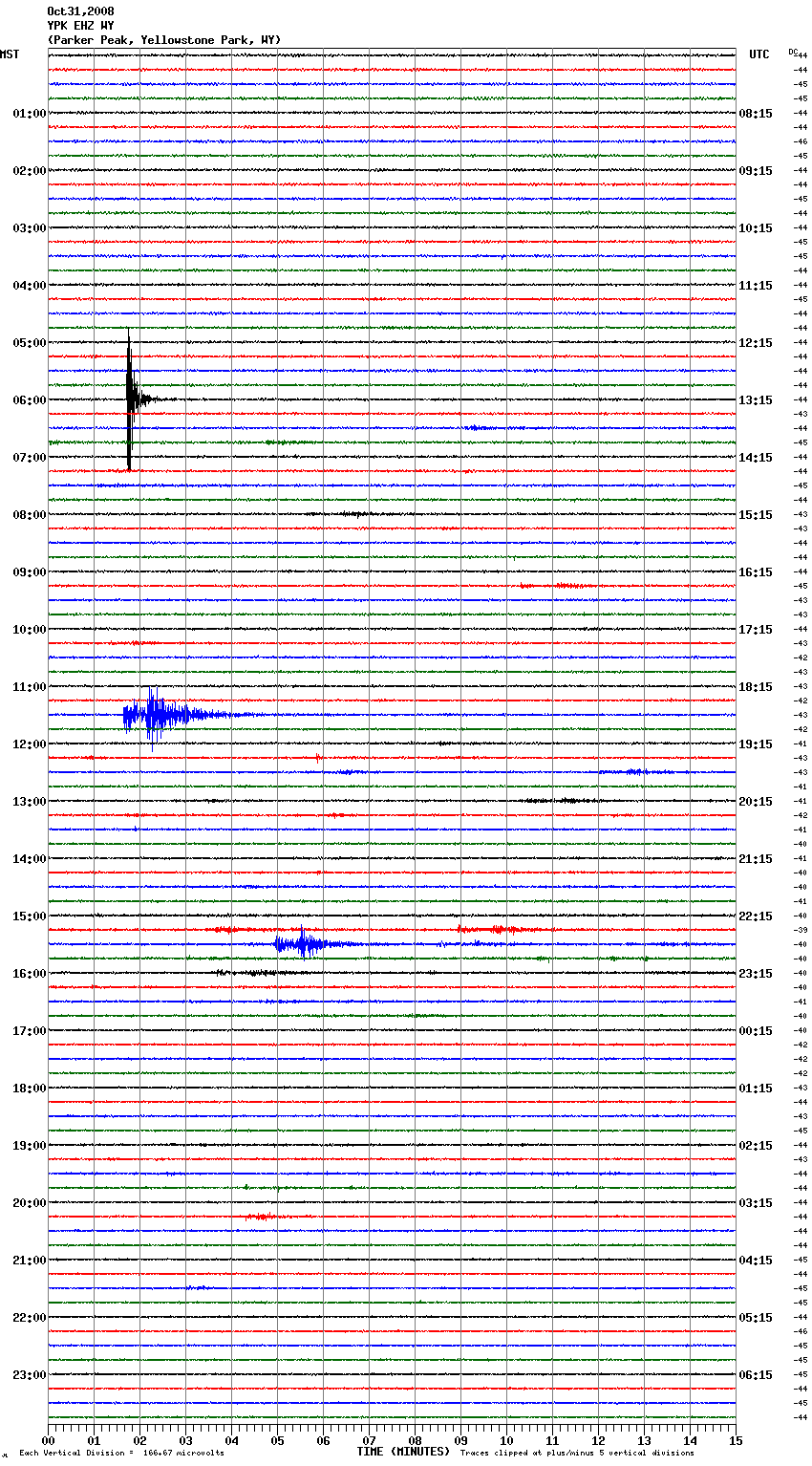
Task: Click the 06:15 UTC time label
Action: [x=756, y=1375]
